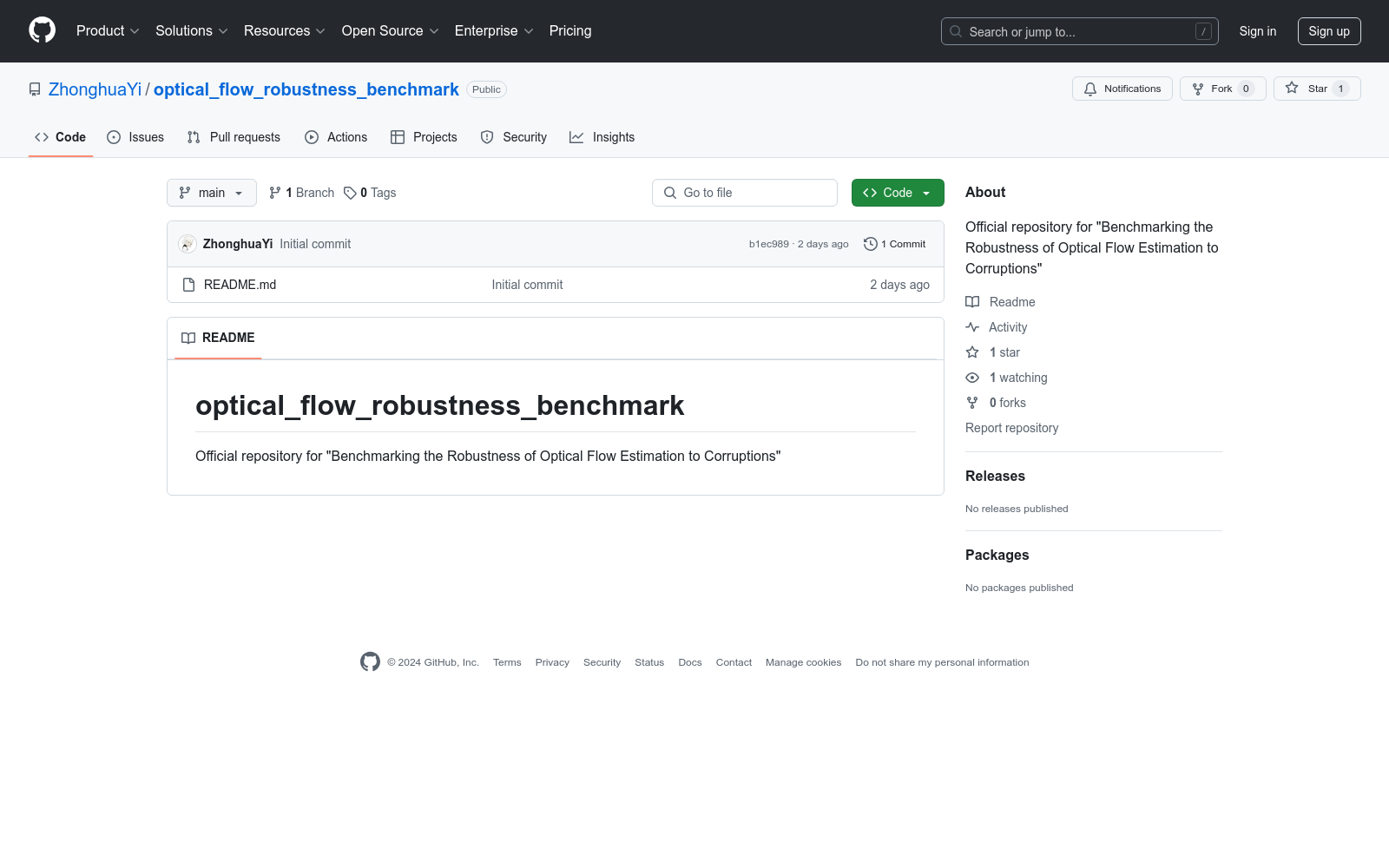Focus the Search or jump to field
The height and width of the screenshot is (868, 1389).
1079,31
